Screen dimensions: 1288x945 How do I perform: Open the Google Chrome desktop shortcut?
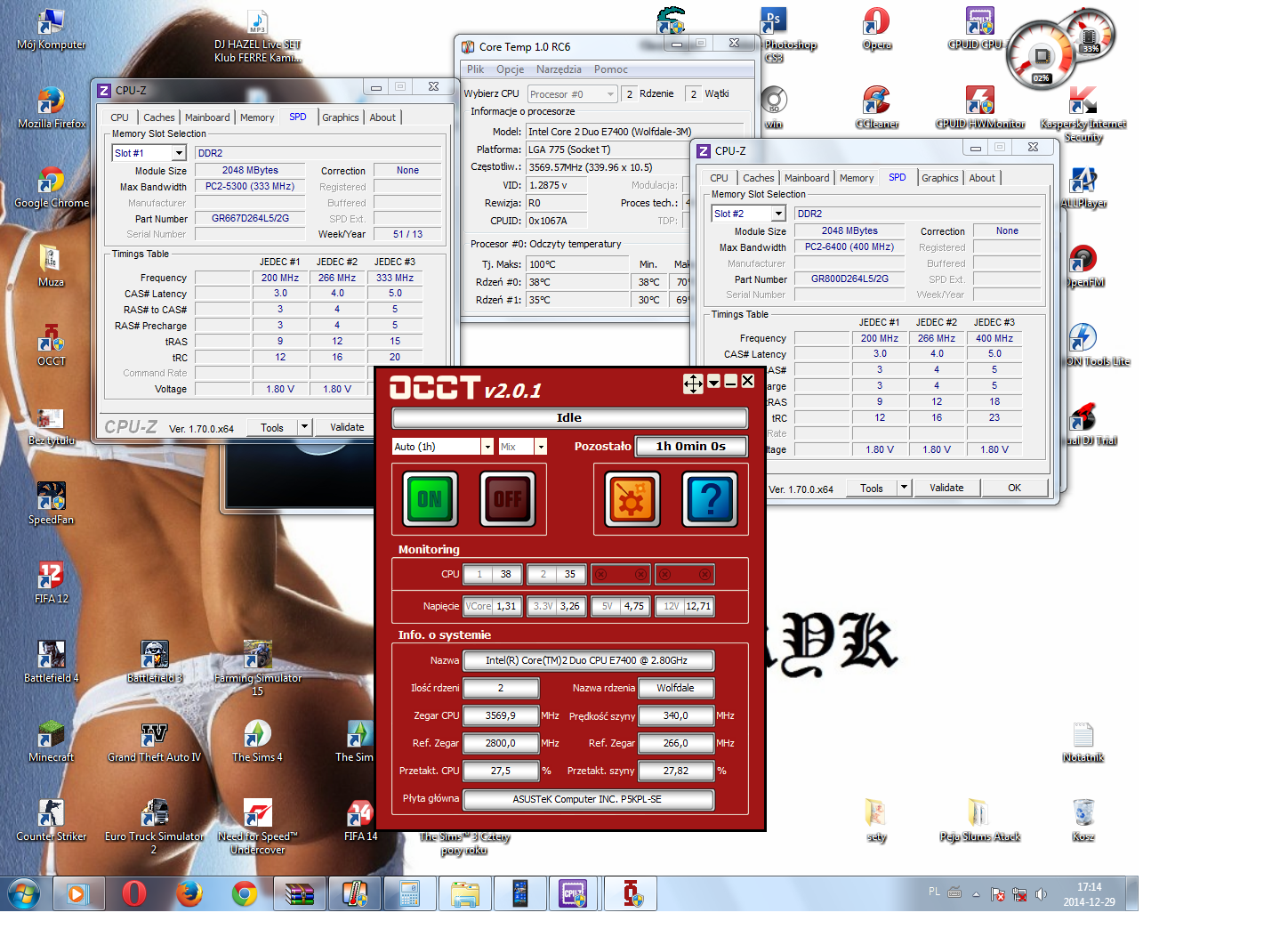52,187
